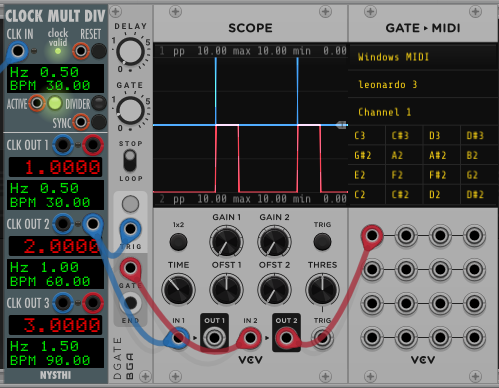
Task: Select the D2 note cell
Action: coord(441,194)
